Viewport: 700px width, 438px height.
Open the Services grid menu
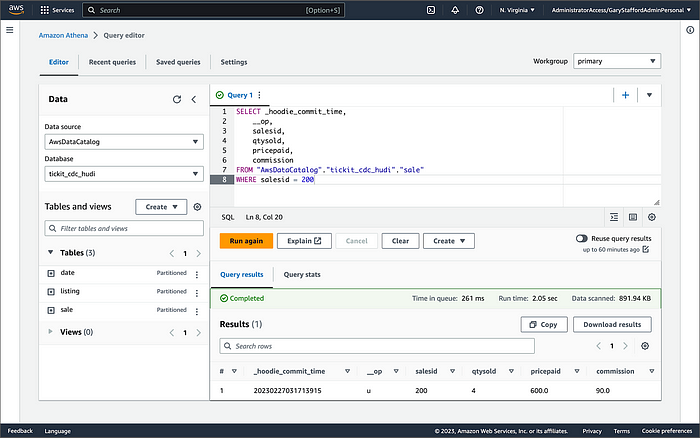tap(57, 10)
